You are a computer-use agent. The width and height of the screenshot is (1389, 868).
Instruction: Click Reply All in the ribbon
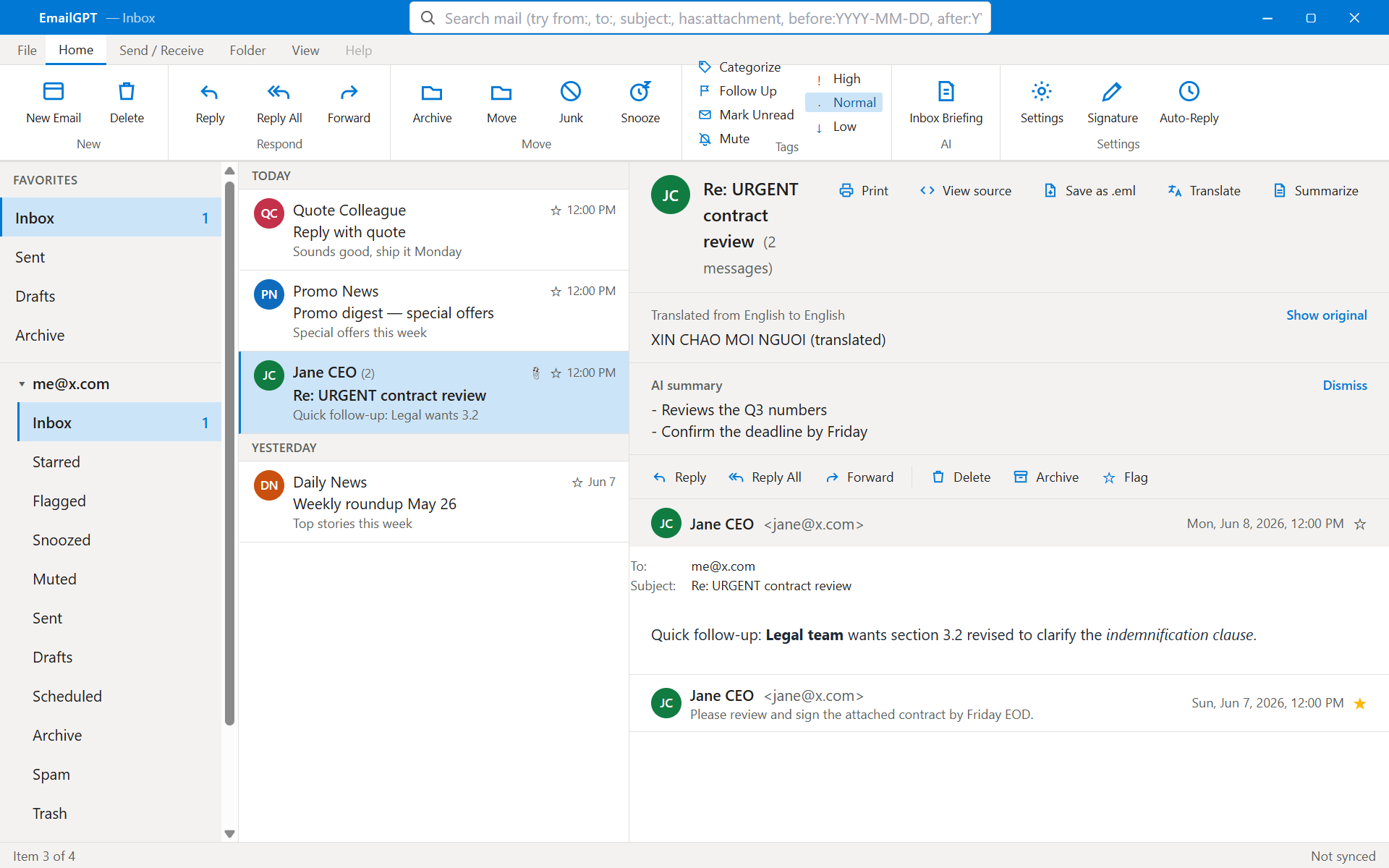279,103
